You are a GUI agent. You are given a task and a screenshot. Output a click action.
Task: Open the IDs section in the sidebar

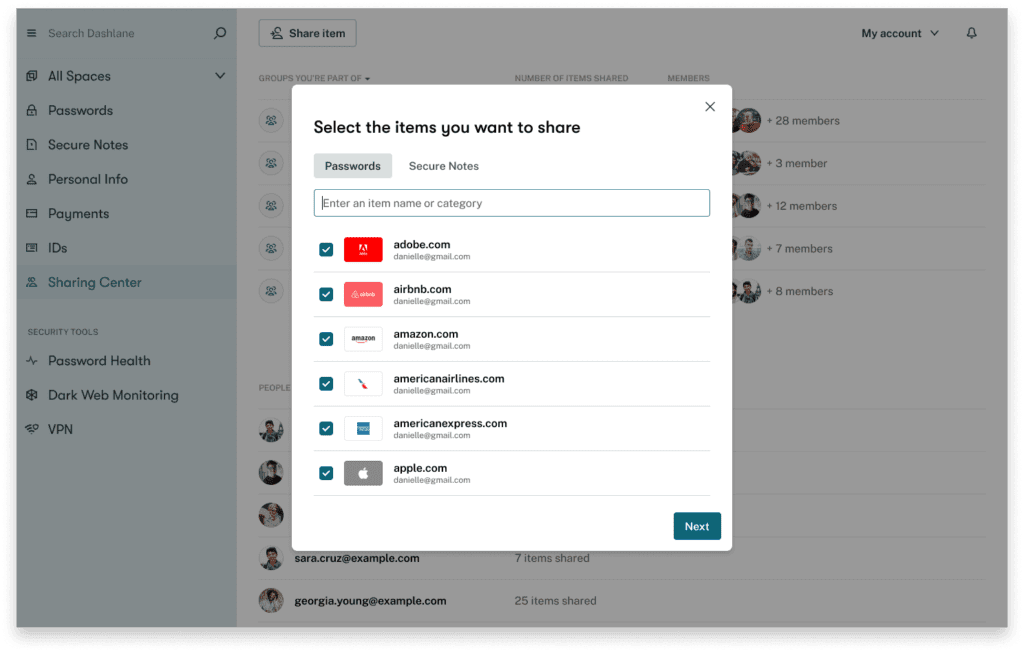(31, 247)
